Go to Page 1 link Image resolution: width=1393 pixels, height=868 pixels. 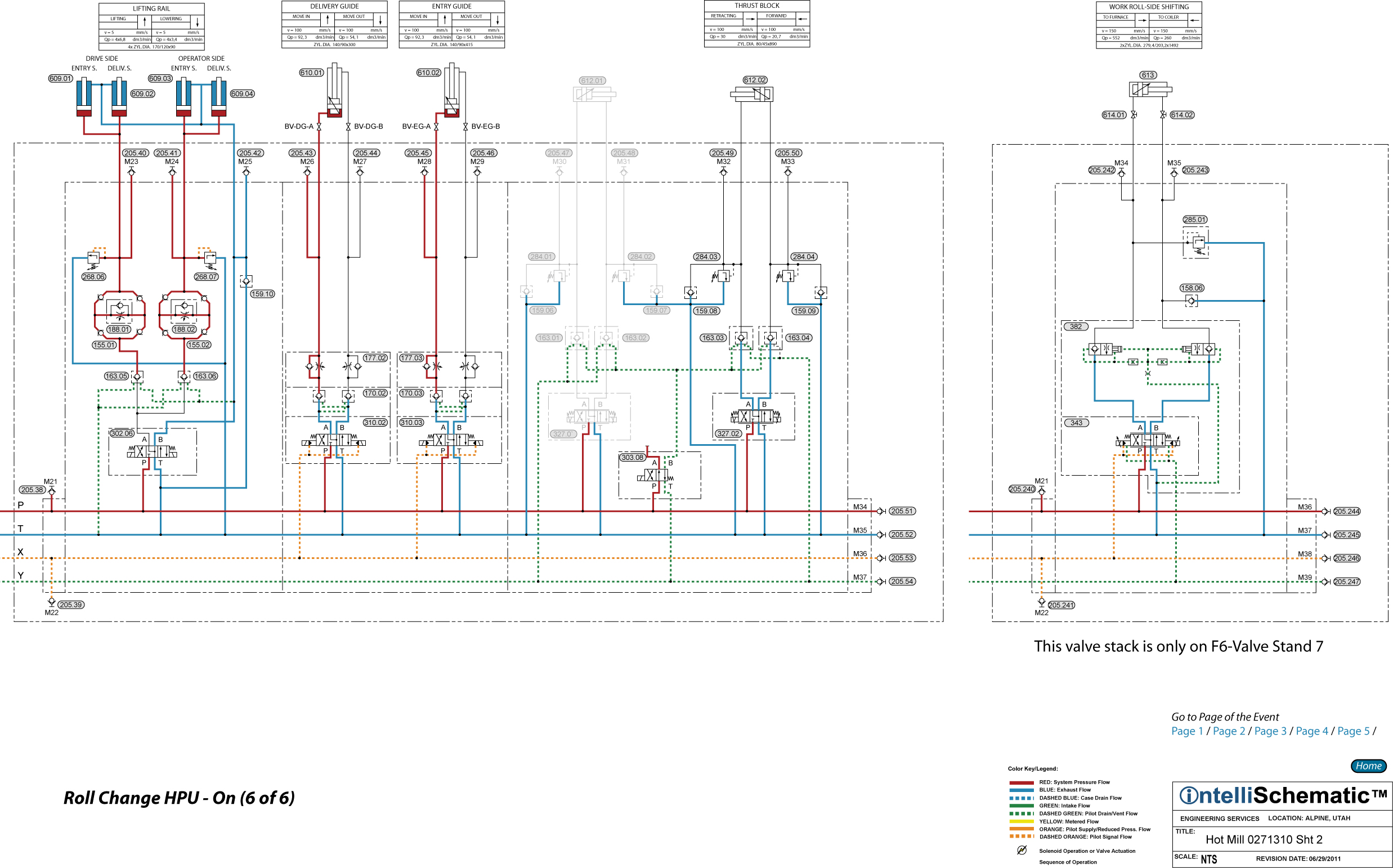(x=1186, y=731)
